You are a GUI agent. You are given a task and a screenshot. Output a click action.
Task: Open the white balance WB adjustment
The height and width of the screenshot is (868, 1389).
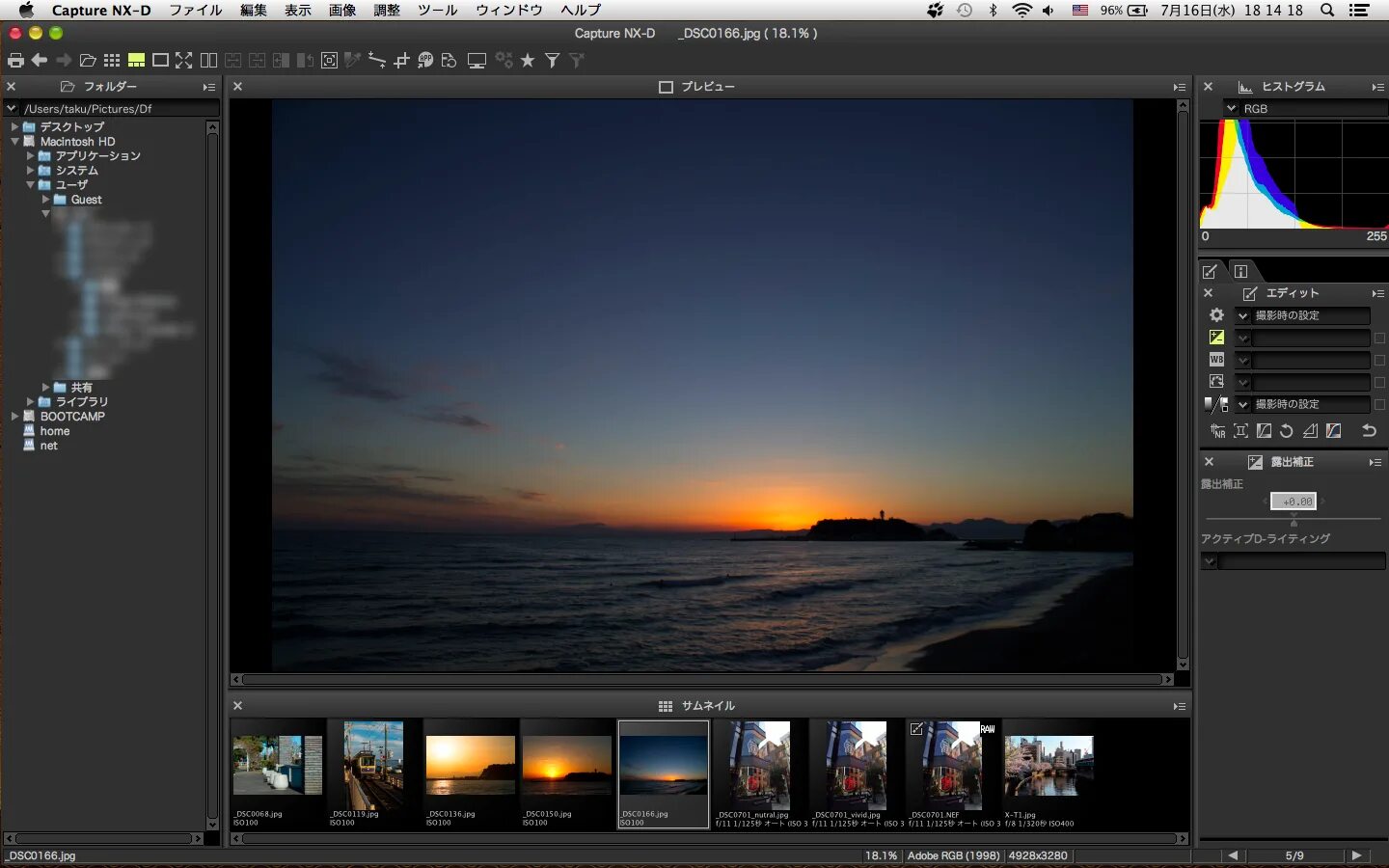pyautogui.click(x=1216, y=360)
